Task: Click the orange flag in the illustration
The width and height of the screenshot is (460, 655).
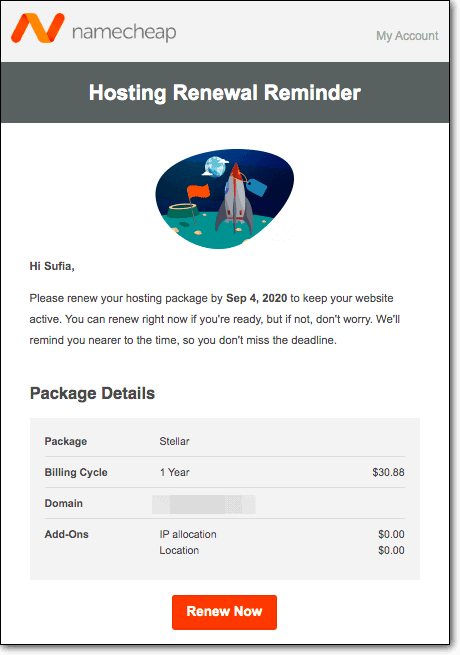Action: tap(198, 192)
